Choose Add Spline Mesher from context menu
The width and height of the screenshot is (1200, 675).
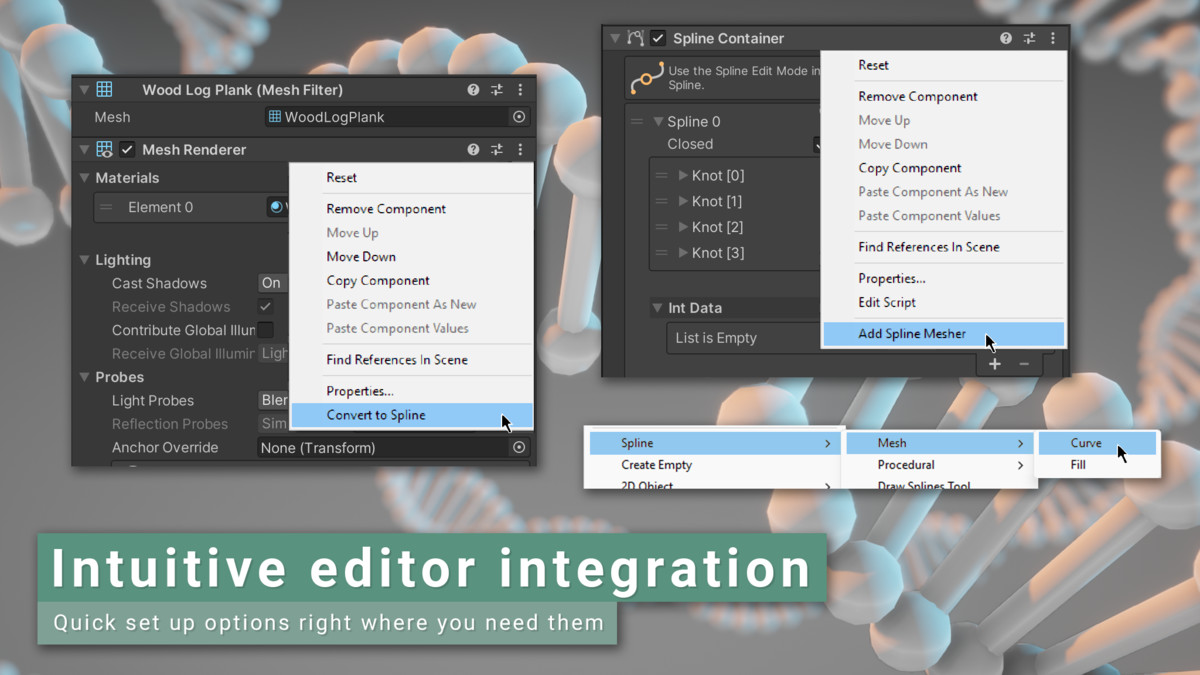[912, 334]
